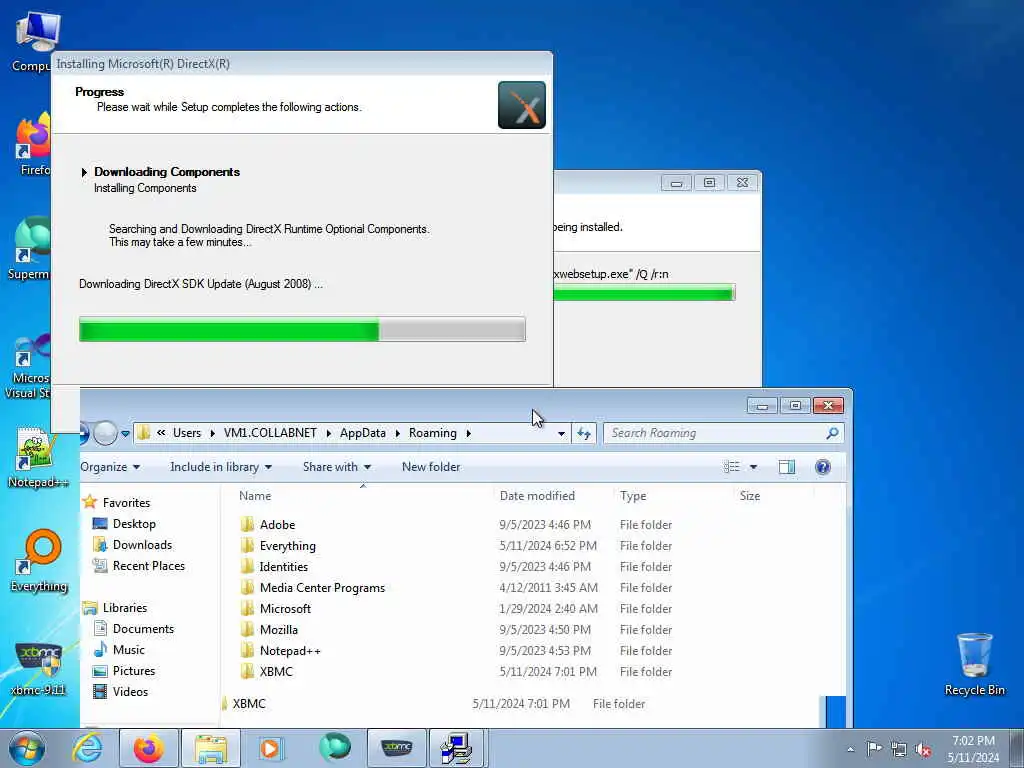Navigate to AppData in the breadcrumb
Screen dimensions: 1024x768
[x=362, y=433]
